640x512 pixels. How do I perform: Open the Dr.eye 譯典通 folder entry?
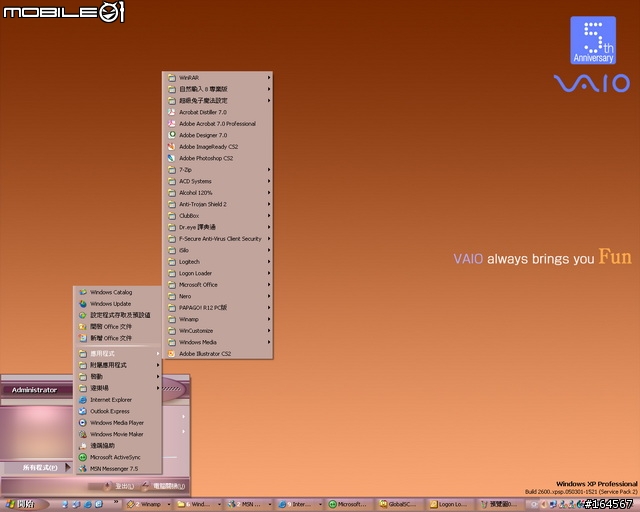(x=218, y=227)
